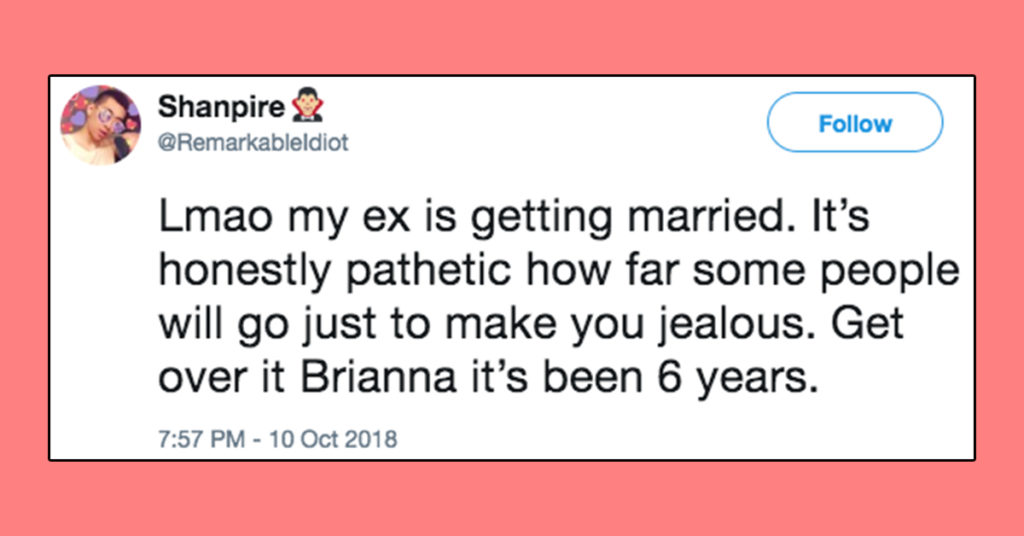Click the 10 Oct 2018 date text
The height and width of the screenshot is (536, 1024).
(x=333, y=439)
